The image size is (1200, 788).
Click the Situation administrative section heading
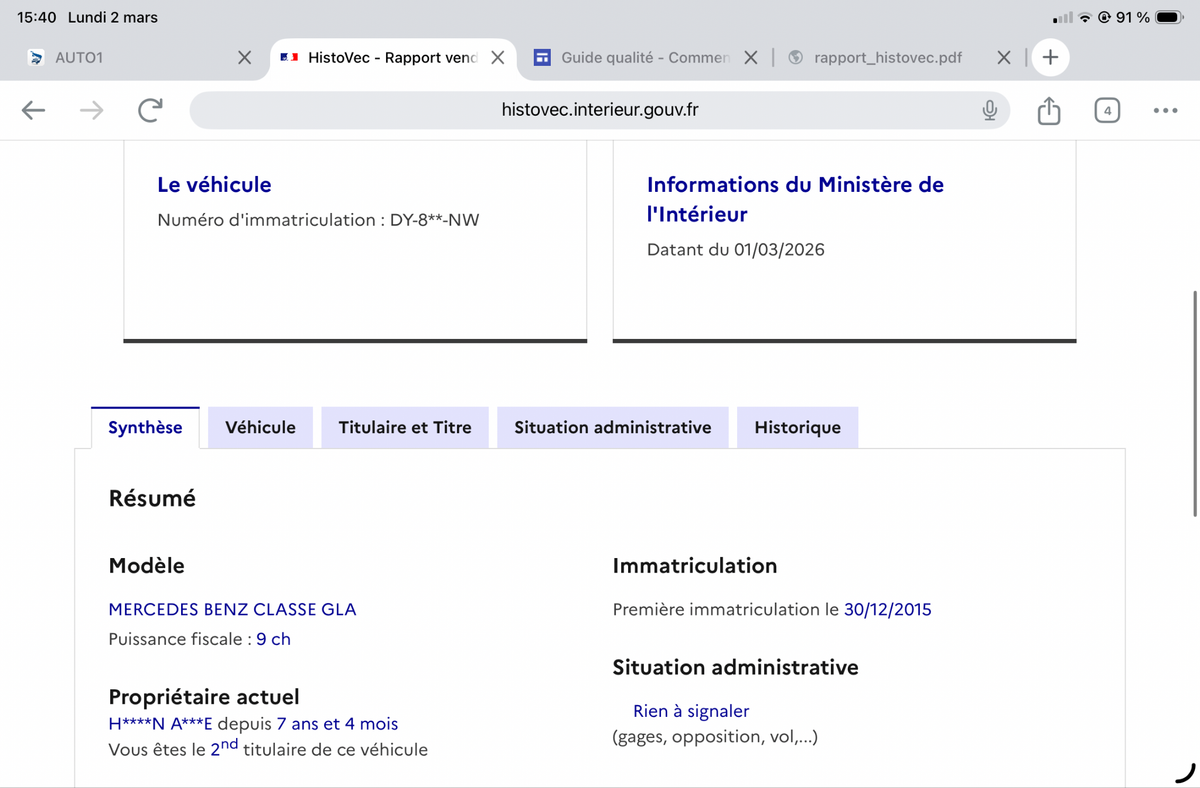[735, 667]
